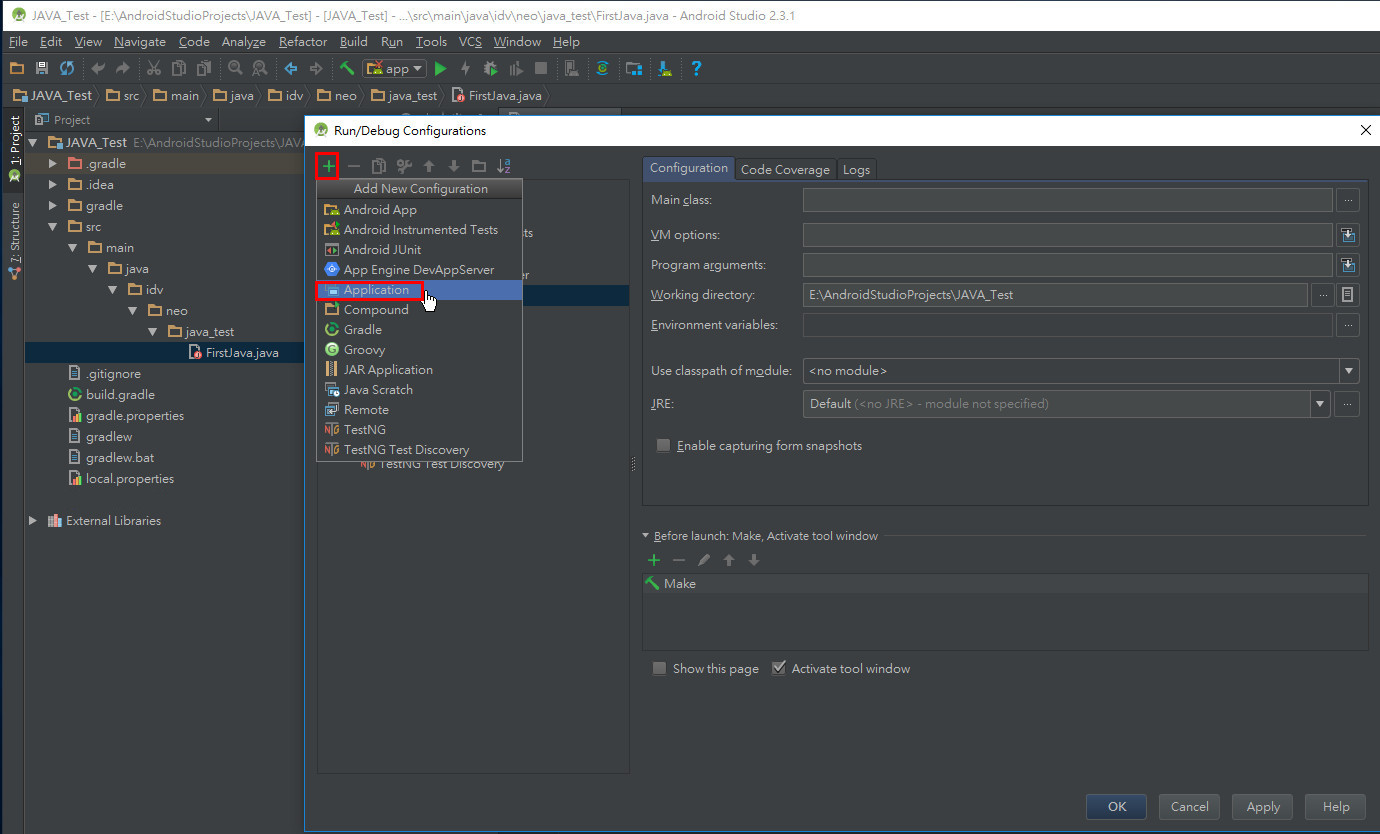Click into the Main class input field
This screenshot has height=834, width=1380.
[1067, 200]
